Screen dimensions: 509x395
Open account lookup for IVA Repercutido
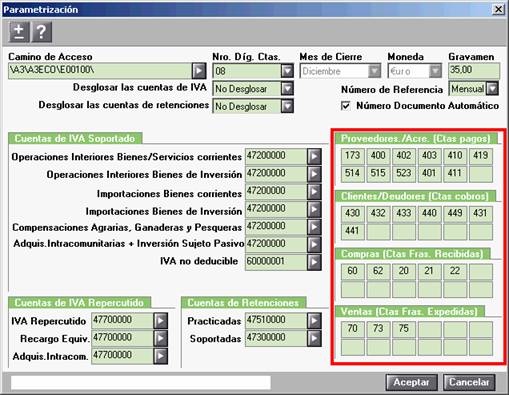pos(161,321)
